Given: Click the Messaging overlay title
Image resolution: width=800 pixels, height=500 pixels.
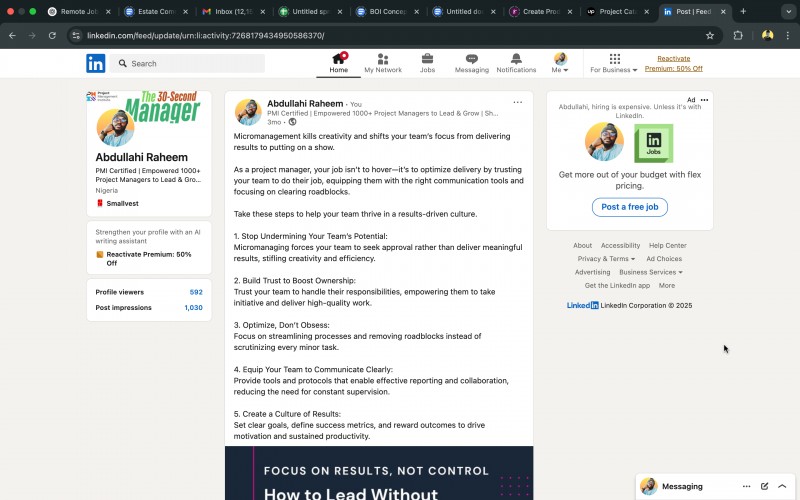Looking at the screenshot, I should click(x=682, y=486).
